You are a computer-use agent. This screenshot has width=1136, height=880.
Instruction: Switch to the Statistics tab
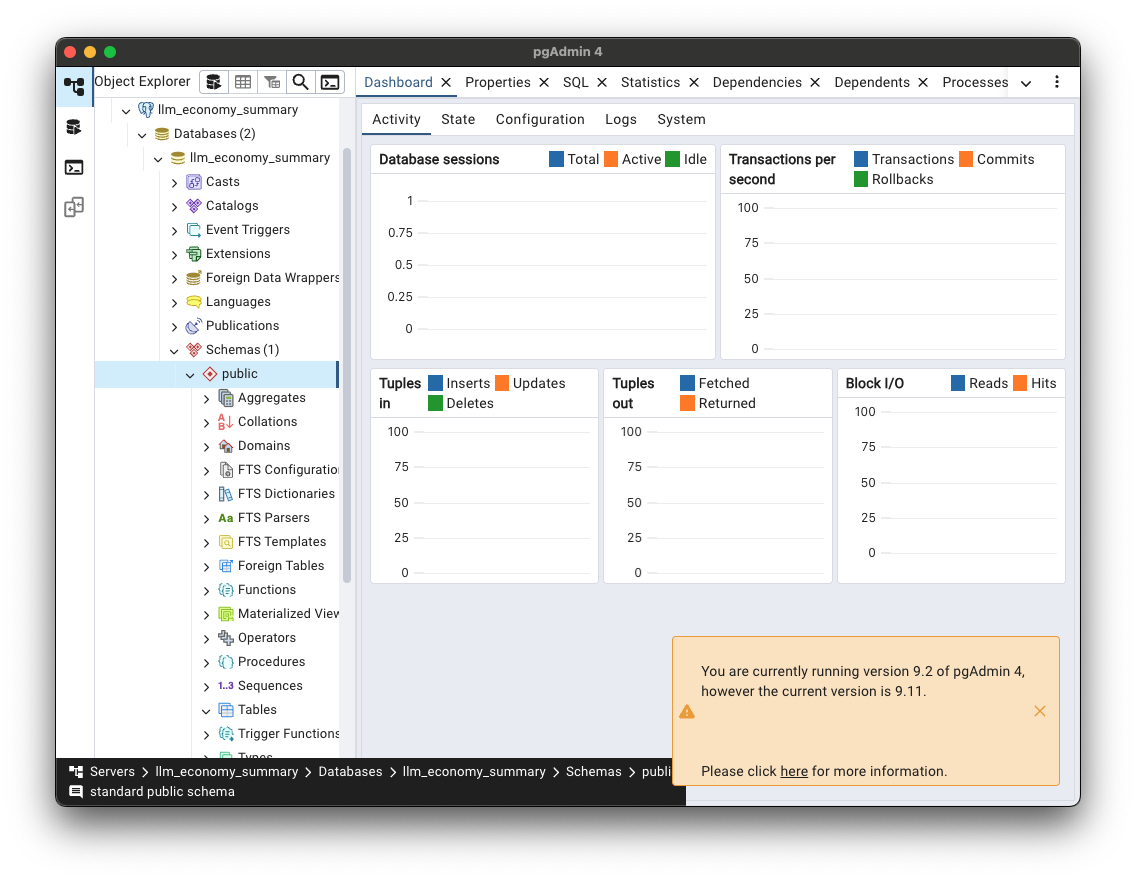coord(651,83)
